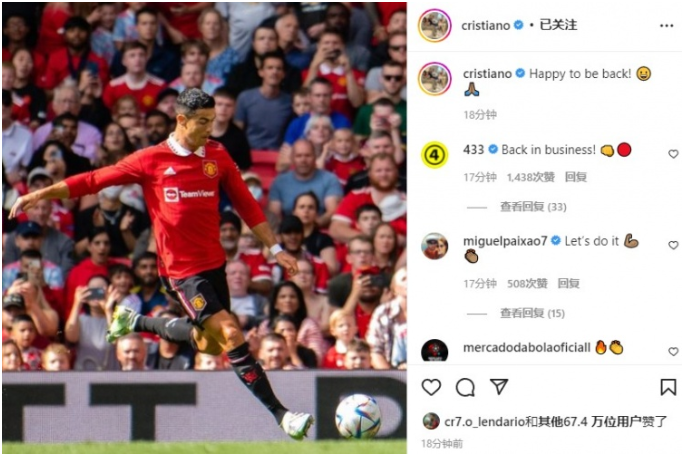Like the 433 comment heart

coord(673,154)
